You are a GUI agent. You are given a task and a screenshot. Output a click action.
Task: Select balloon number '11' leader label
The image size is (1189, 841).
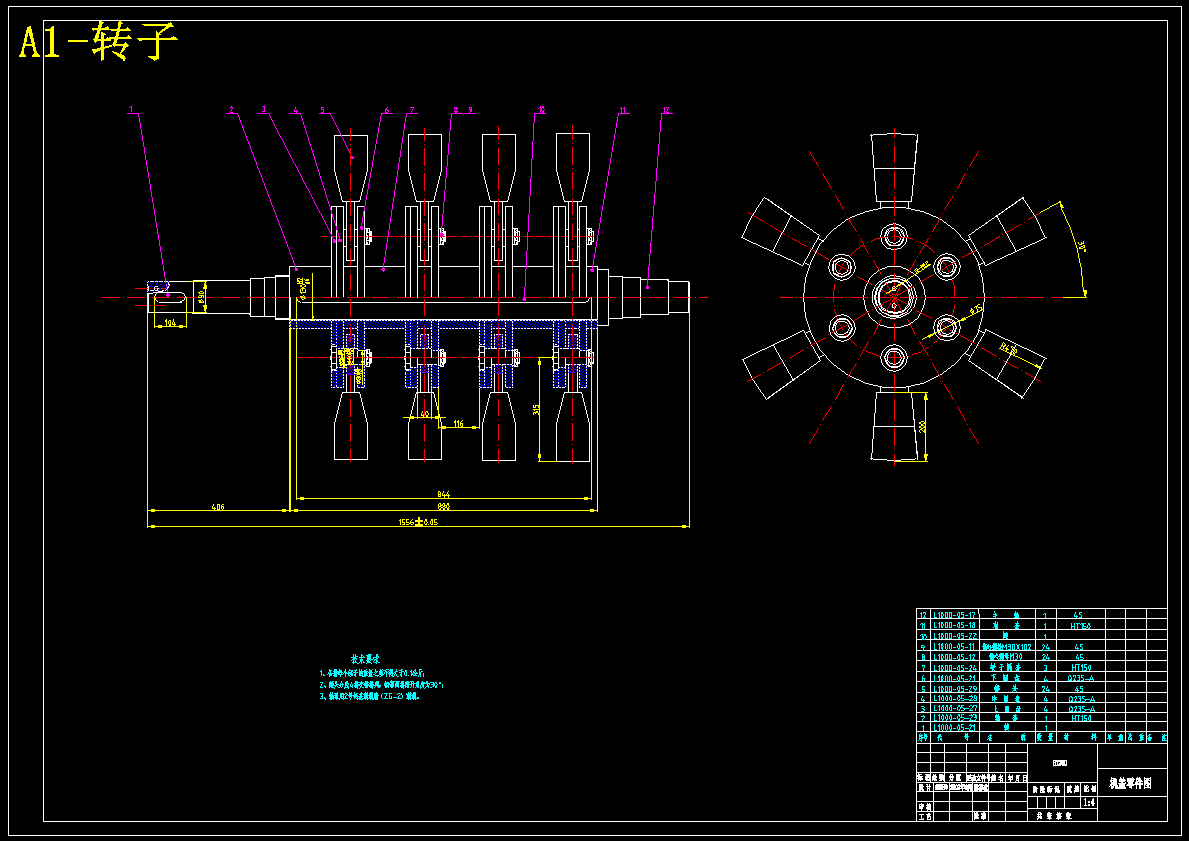[623, 111]
